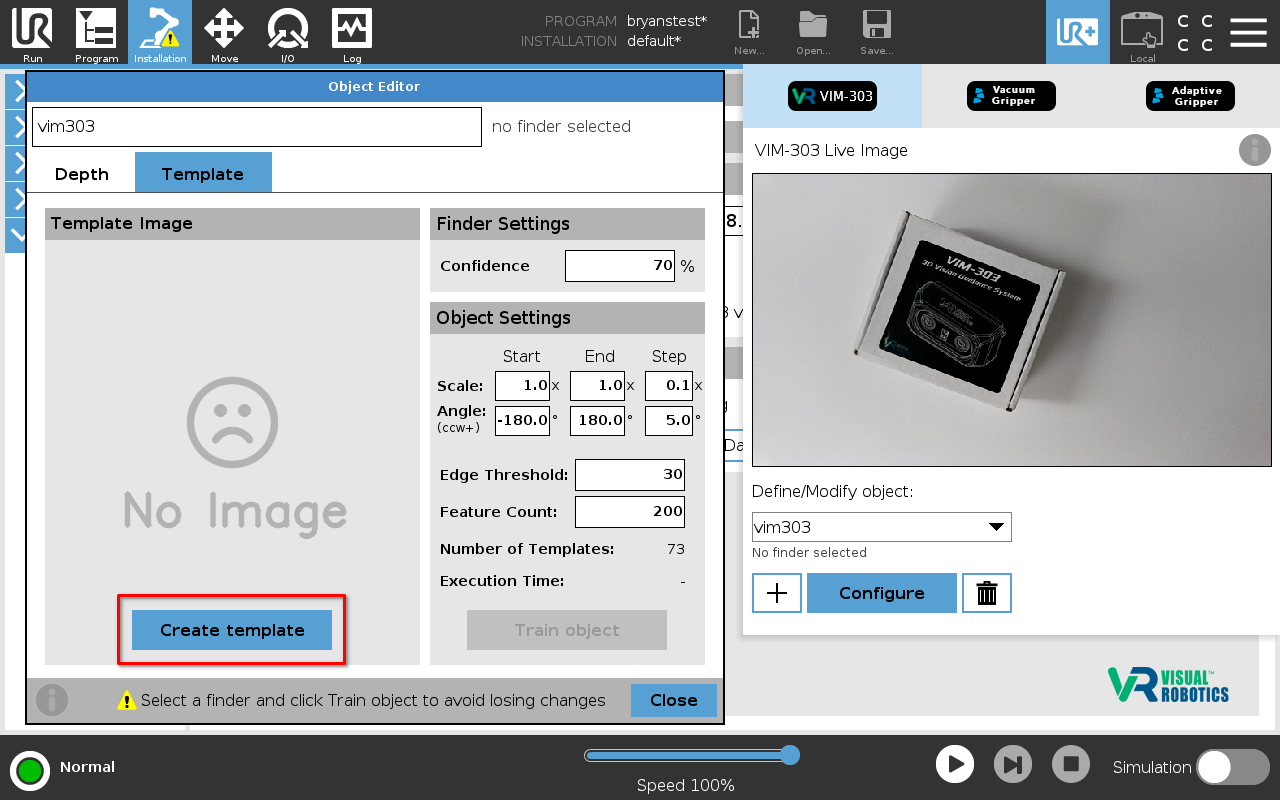
Task: Click the Feature Count field
Action: pos(630,512)
